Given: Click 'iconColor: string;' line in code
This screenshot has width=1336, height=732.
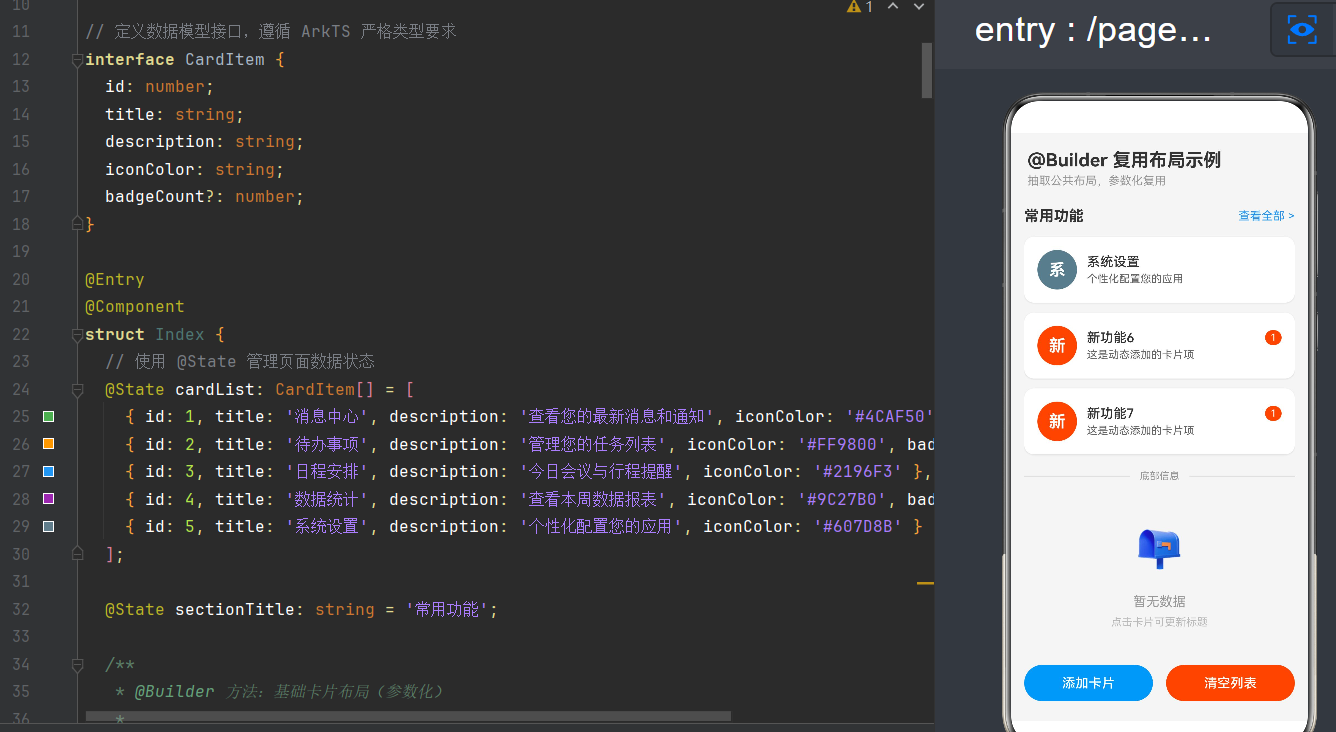Looking at the screenshot, I should pos(194,170).
